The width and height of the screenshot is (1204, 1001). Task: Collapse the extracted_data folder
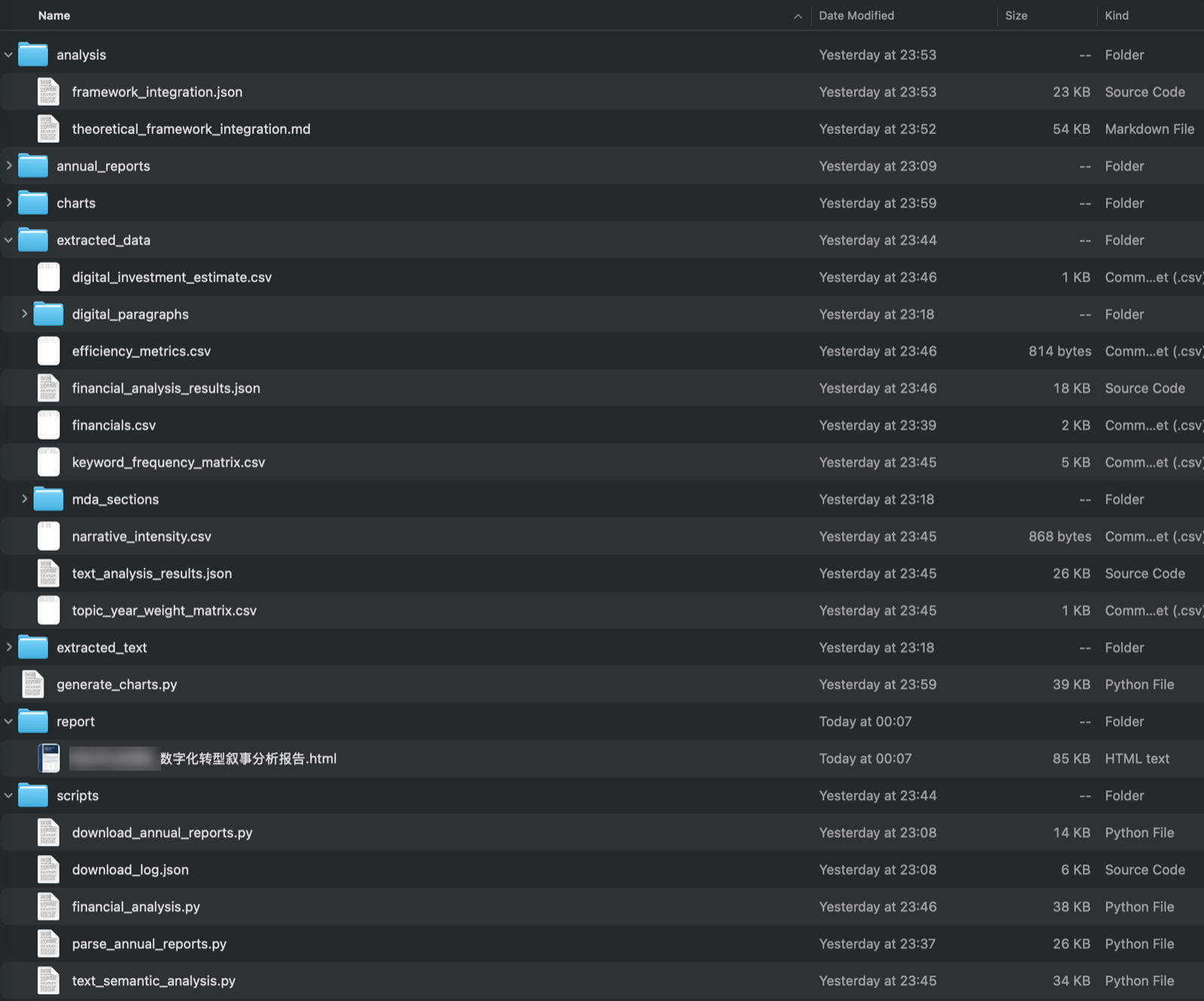[8, 240]
